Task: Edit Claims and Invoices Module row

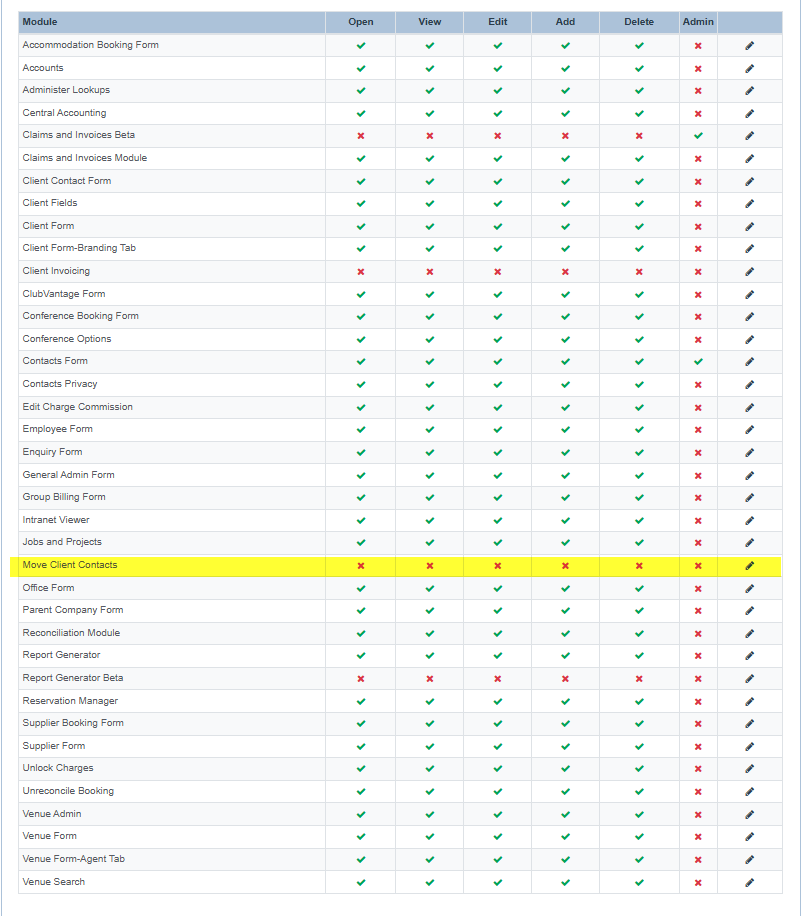Action: [749, 158]
